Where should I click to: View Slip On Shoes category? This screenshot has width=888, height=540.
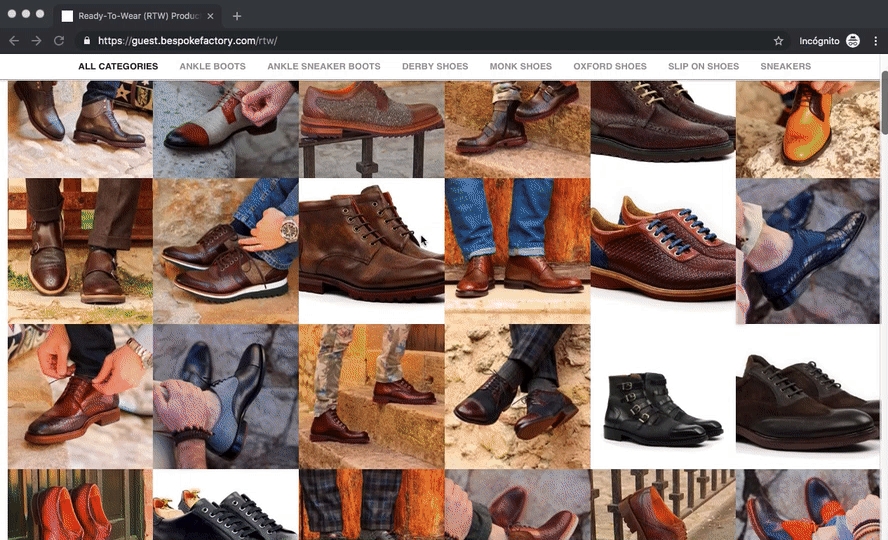pyautogui.click(x=703, y=67)
